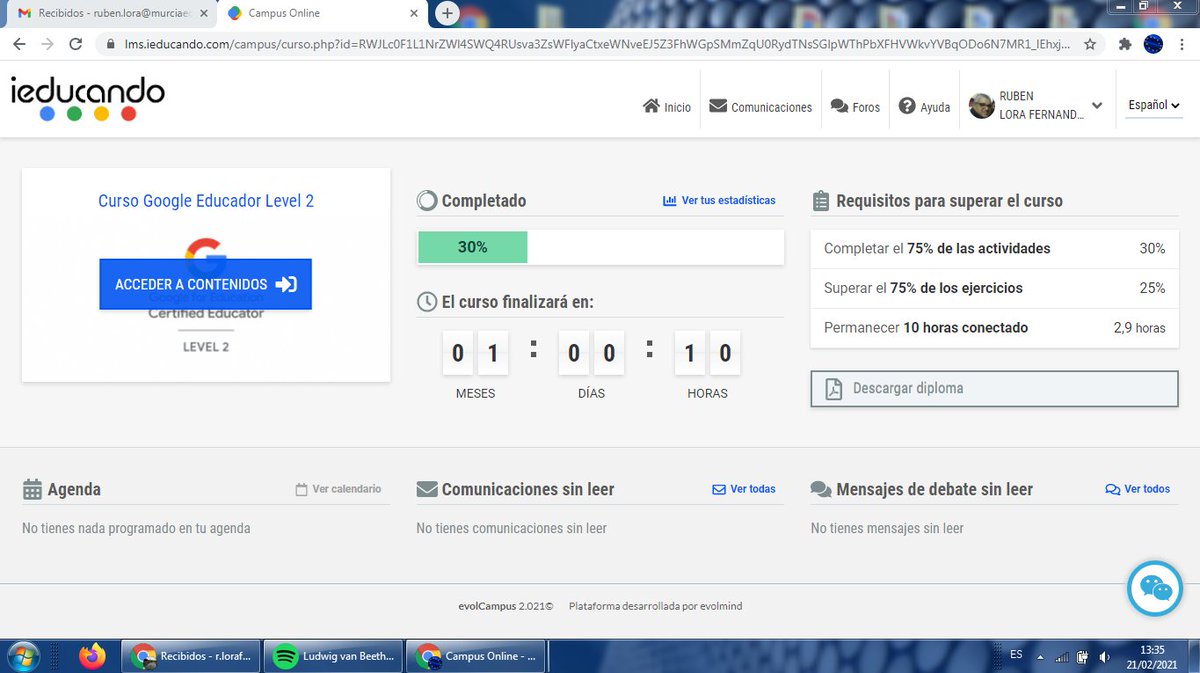This screenshot has height=673, width=1200.
Task: Open Ver calendario link in Agenda
Action: (x=338, y=489)
